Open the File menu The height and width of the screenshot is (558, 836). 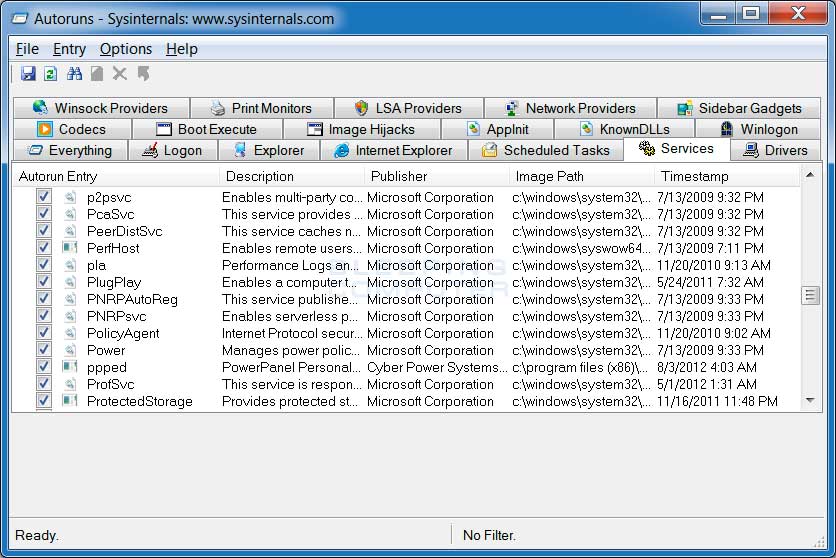pos(27,49)
